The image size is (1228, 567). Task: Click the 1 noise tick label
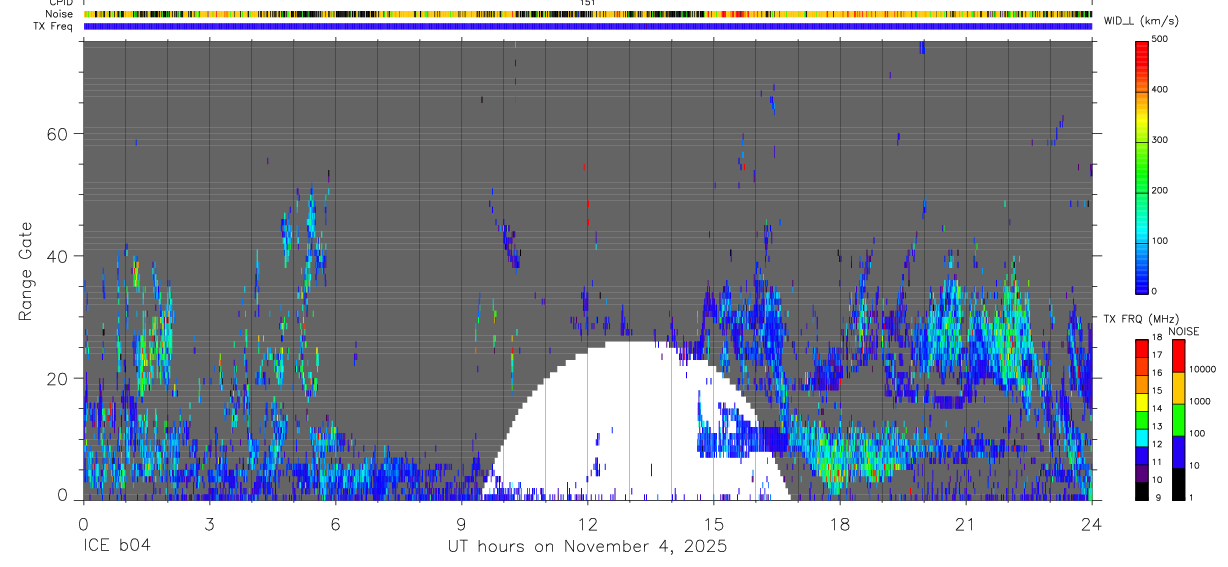pyautogui.click(x=1191, y=497)
